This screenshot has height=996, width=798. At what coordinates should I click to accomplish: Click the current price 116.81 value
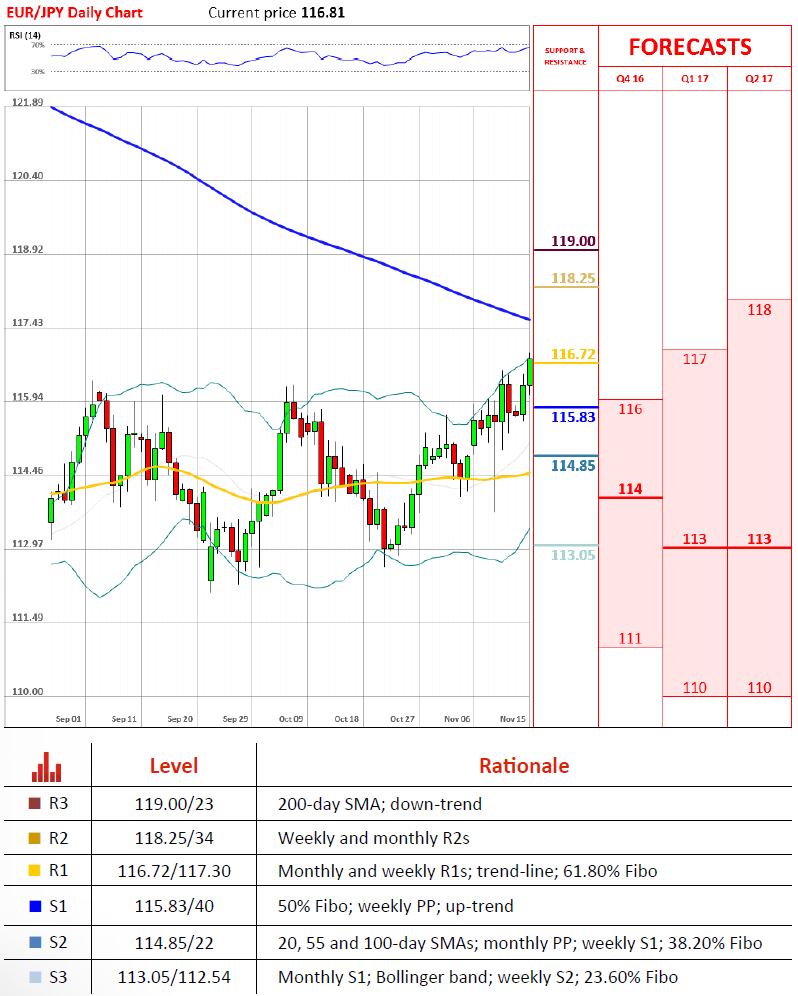323,13
